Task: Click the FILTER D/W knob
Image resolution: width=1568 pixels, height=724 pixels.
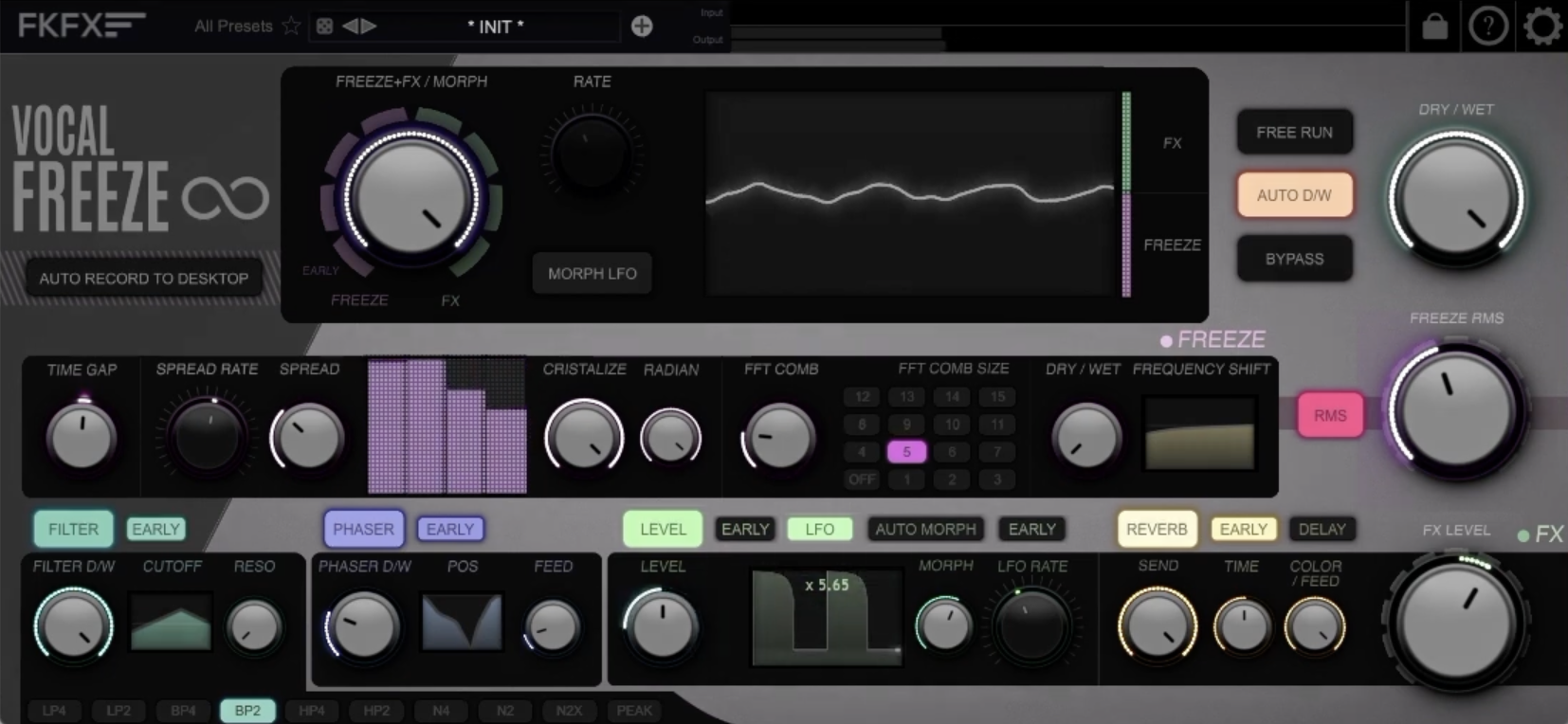Action: click(73, 625)
